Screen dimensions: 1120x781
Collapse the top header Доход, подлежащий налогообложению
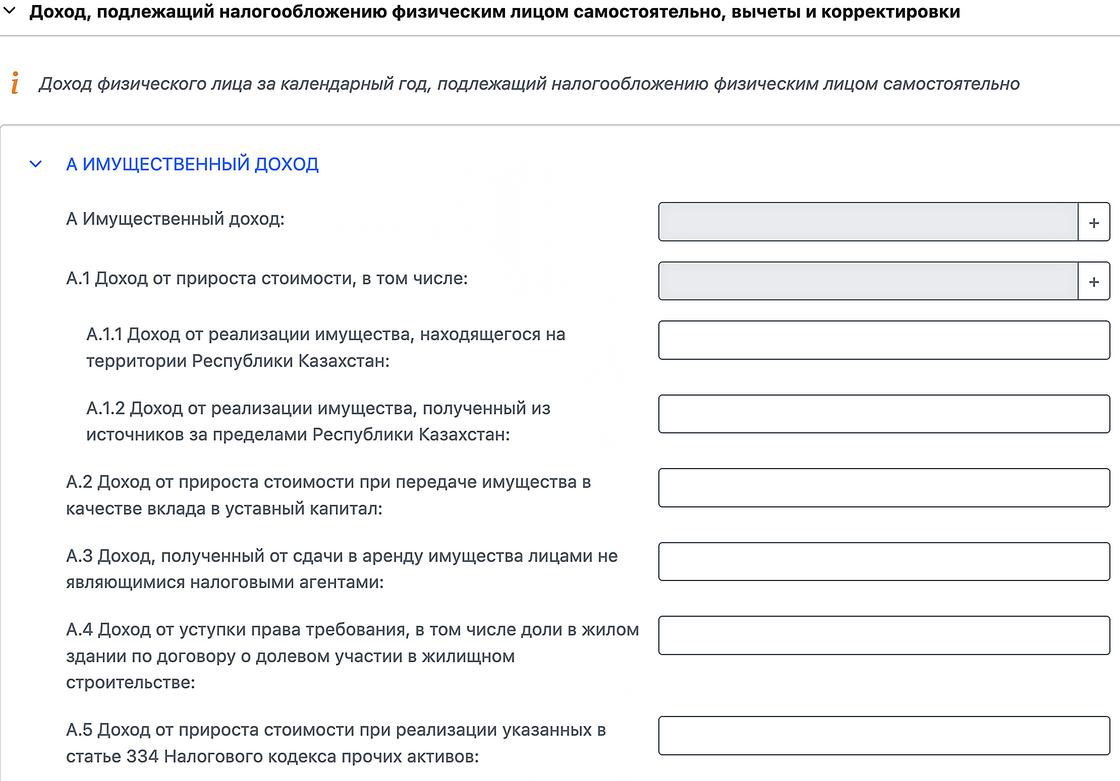coord(11,12)
